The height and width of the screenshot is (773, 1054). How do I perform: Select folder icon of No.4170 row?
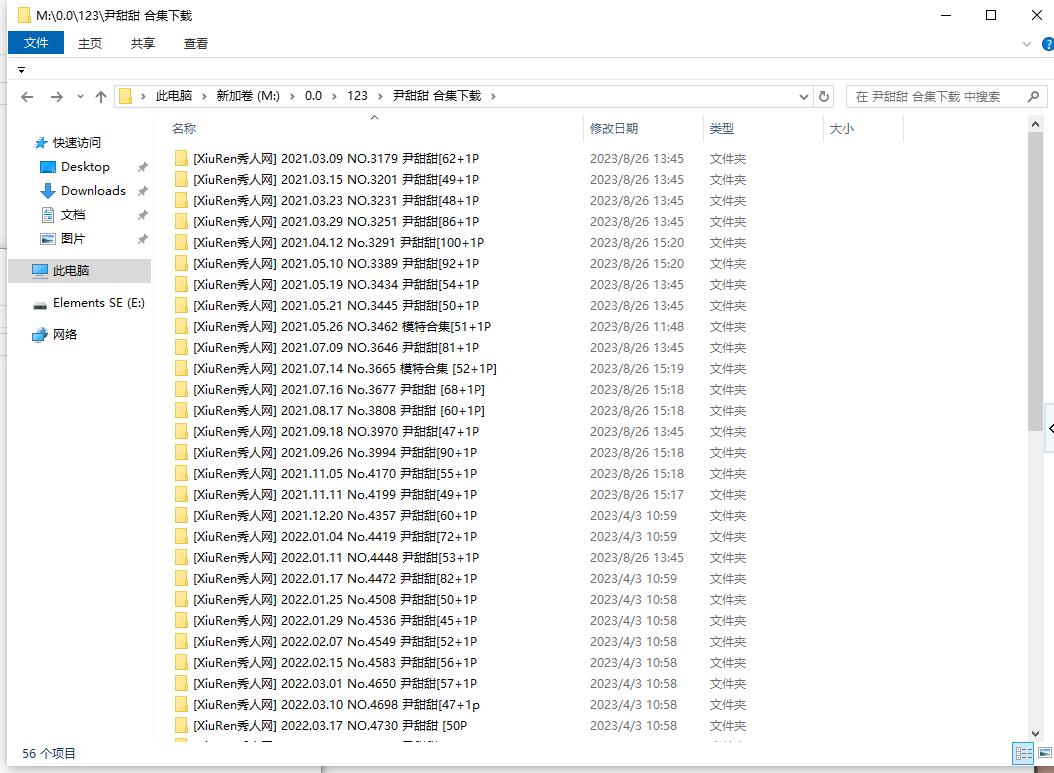pos(181,473)
